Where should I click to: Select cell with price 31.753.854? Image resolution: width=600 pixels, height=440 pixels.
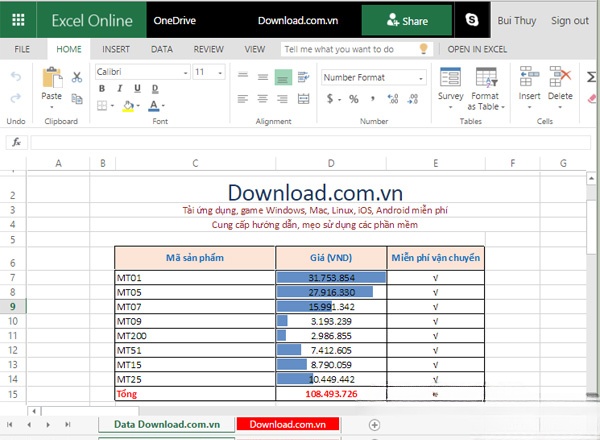point(331,277)
